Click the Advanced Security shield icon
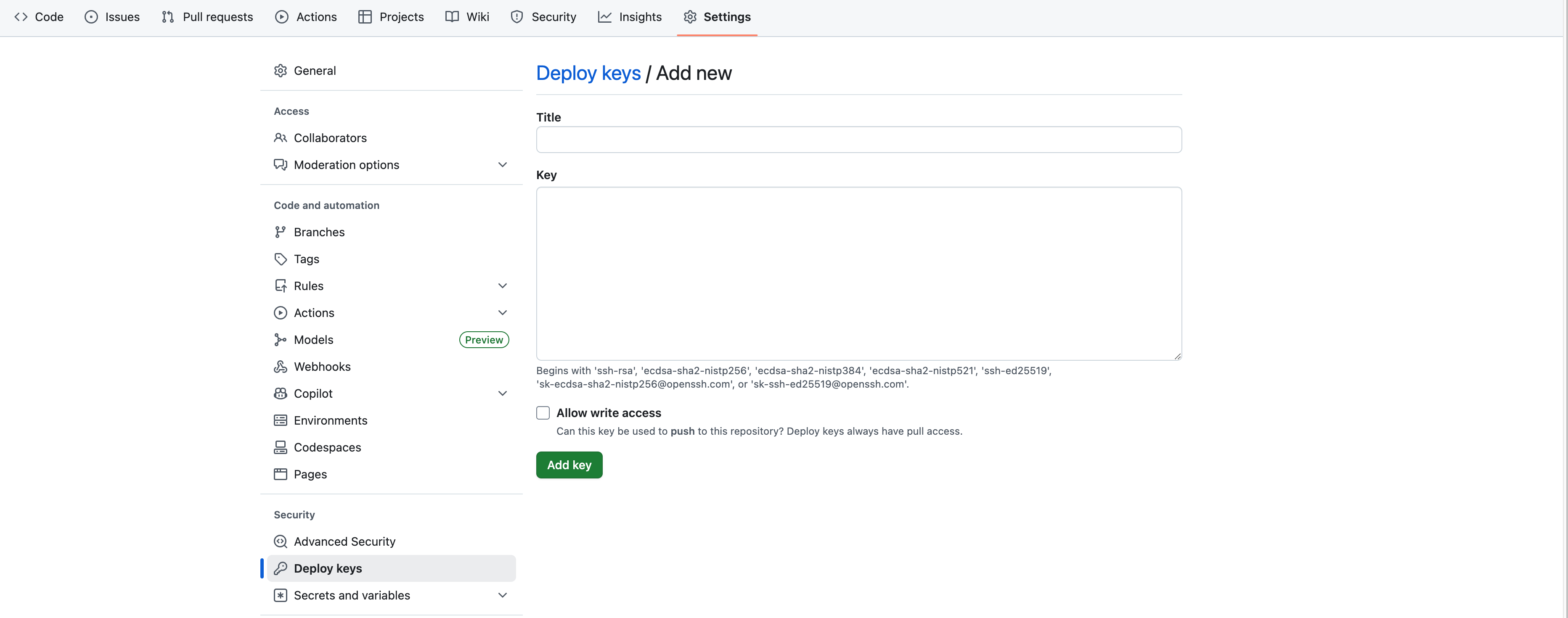This screenshot has width=1568, height=618. [280, 541]
